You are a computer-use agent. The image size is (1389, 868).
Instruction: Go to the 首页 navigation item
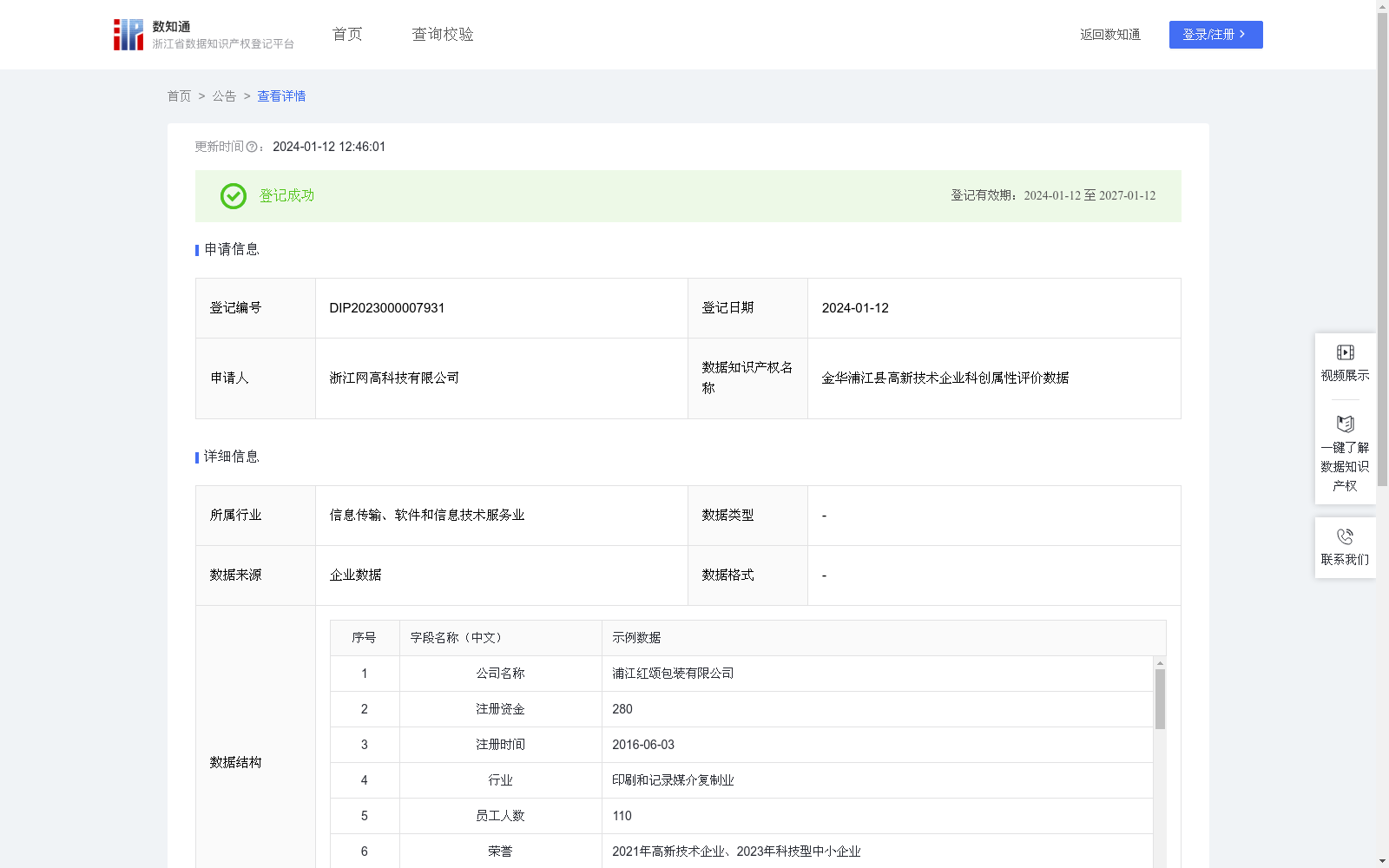click(x=347, y=35)
